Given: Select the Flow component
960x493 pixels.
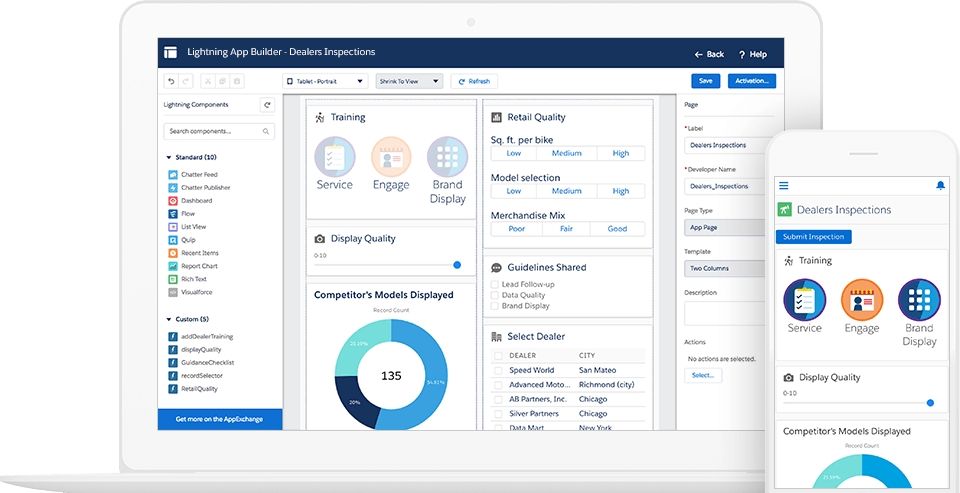Looking at the screenshot, I should pos(182,214).
